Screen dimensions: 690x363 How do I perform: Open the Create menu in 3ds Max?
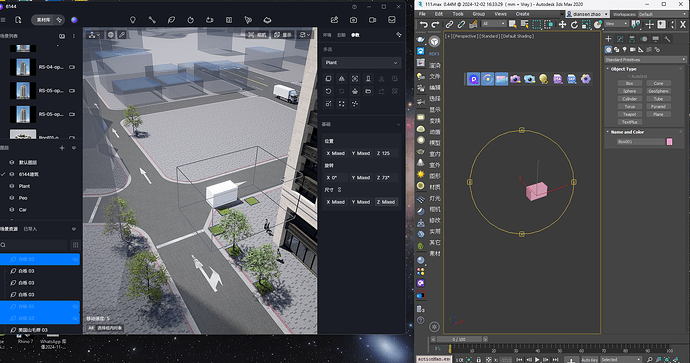tap(522, 14)
